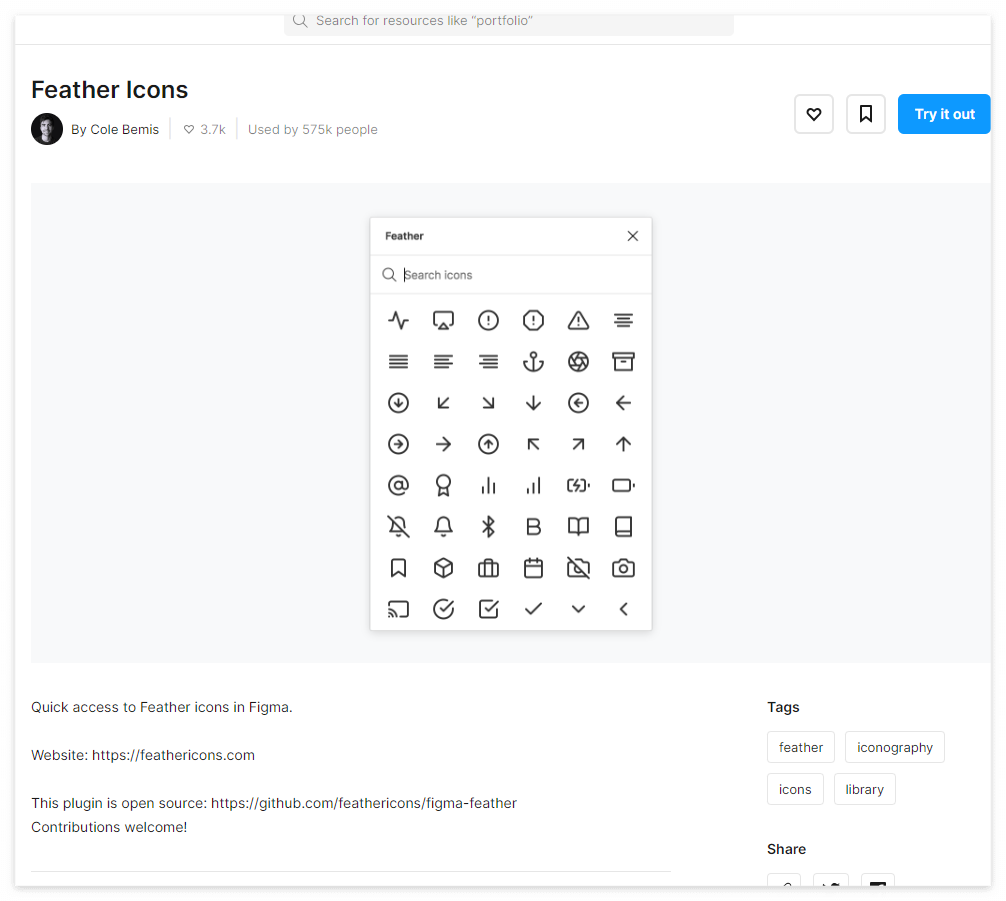
Task: Select the check-square icon
Action: click(488, 609)
